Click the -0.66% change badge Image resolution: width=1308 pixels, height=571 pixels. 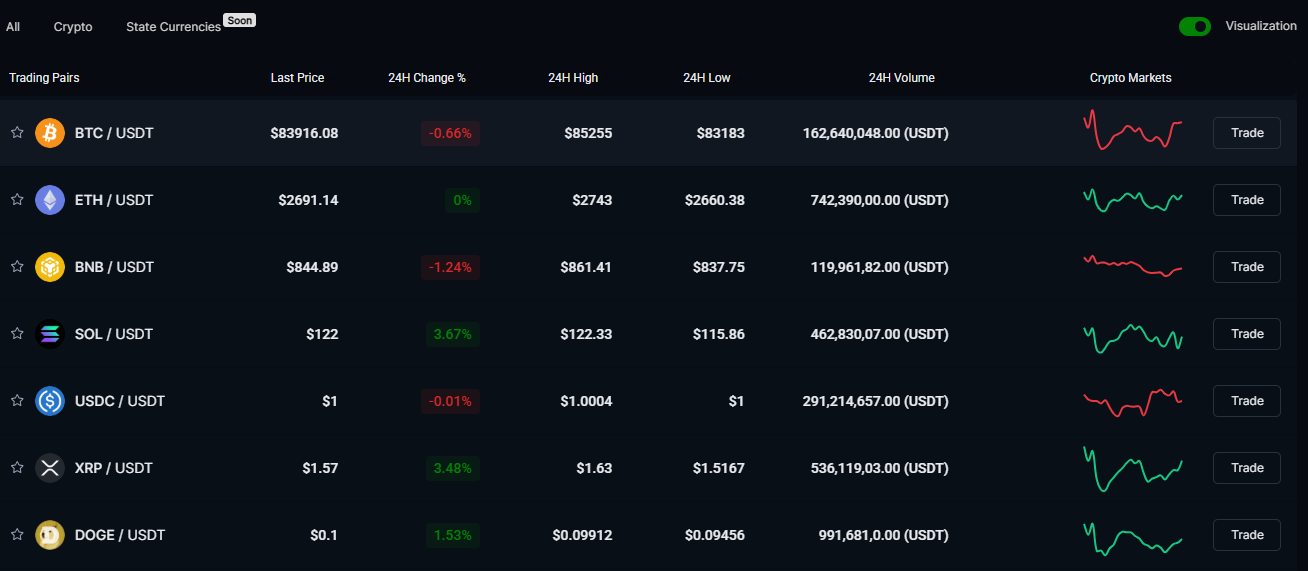tap(450, 133)
